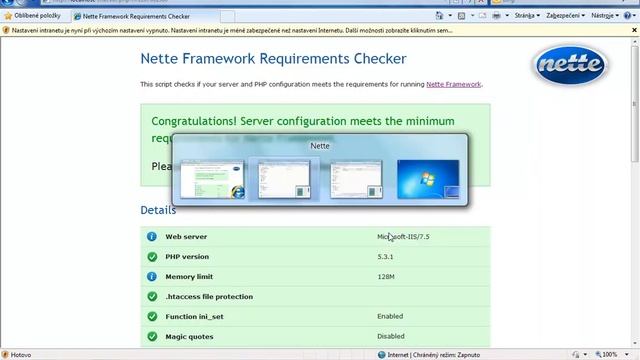Click the page title Nette Framework Requirements Checker

(273, 59)
